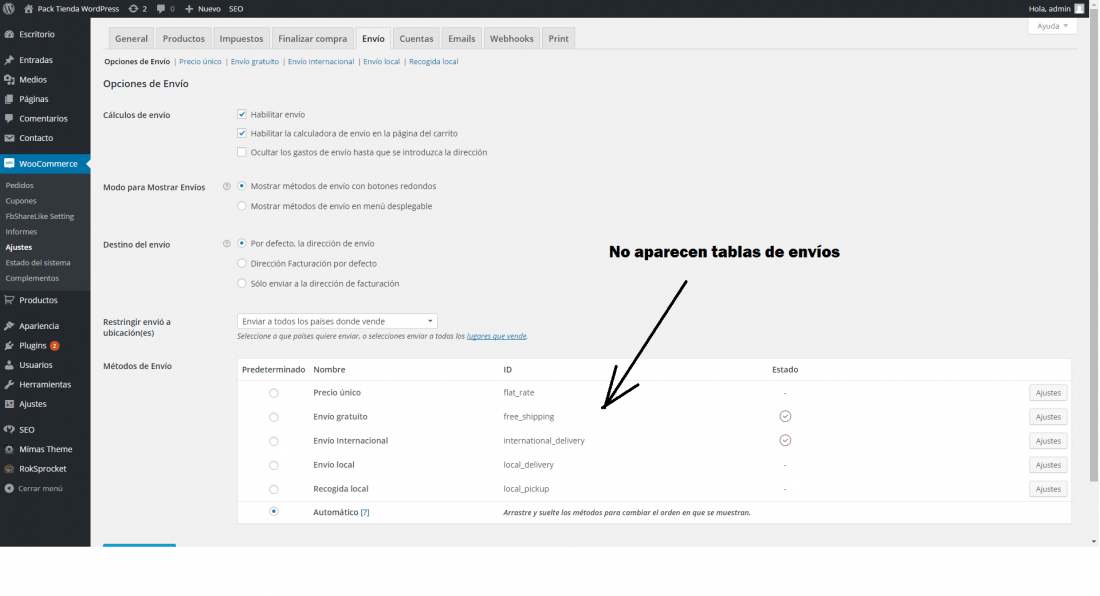Viewport: 1100px width, 596px height.
Task: Open Plugins icon in sidebar
Action: coord(9,345)
